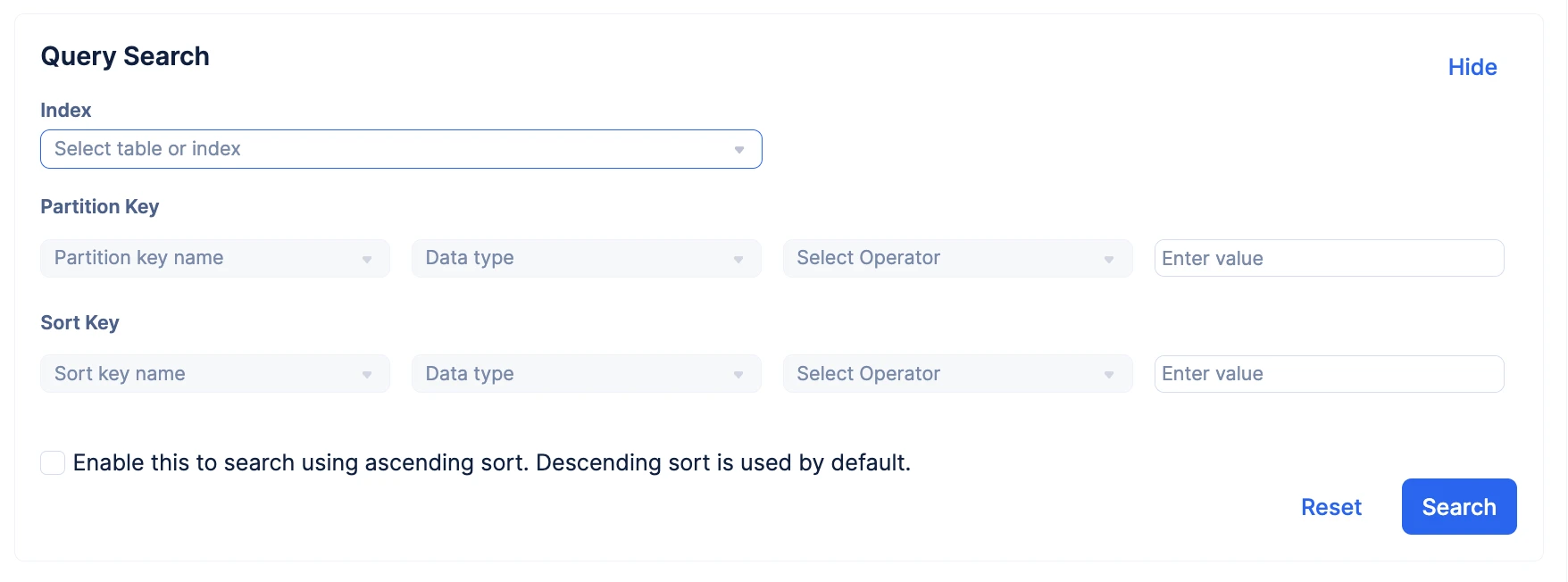
Task: Hide the Query Search panel
Action: (x=1472, y=67)
